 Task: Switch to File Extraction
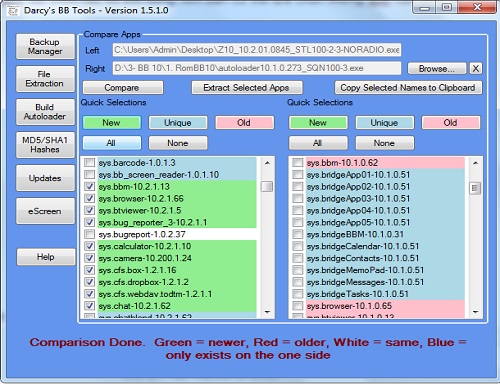pyautogui.click(x=45, y=79)
